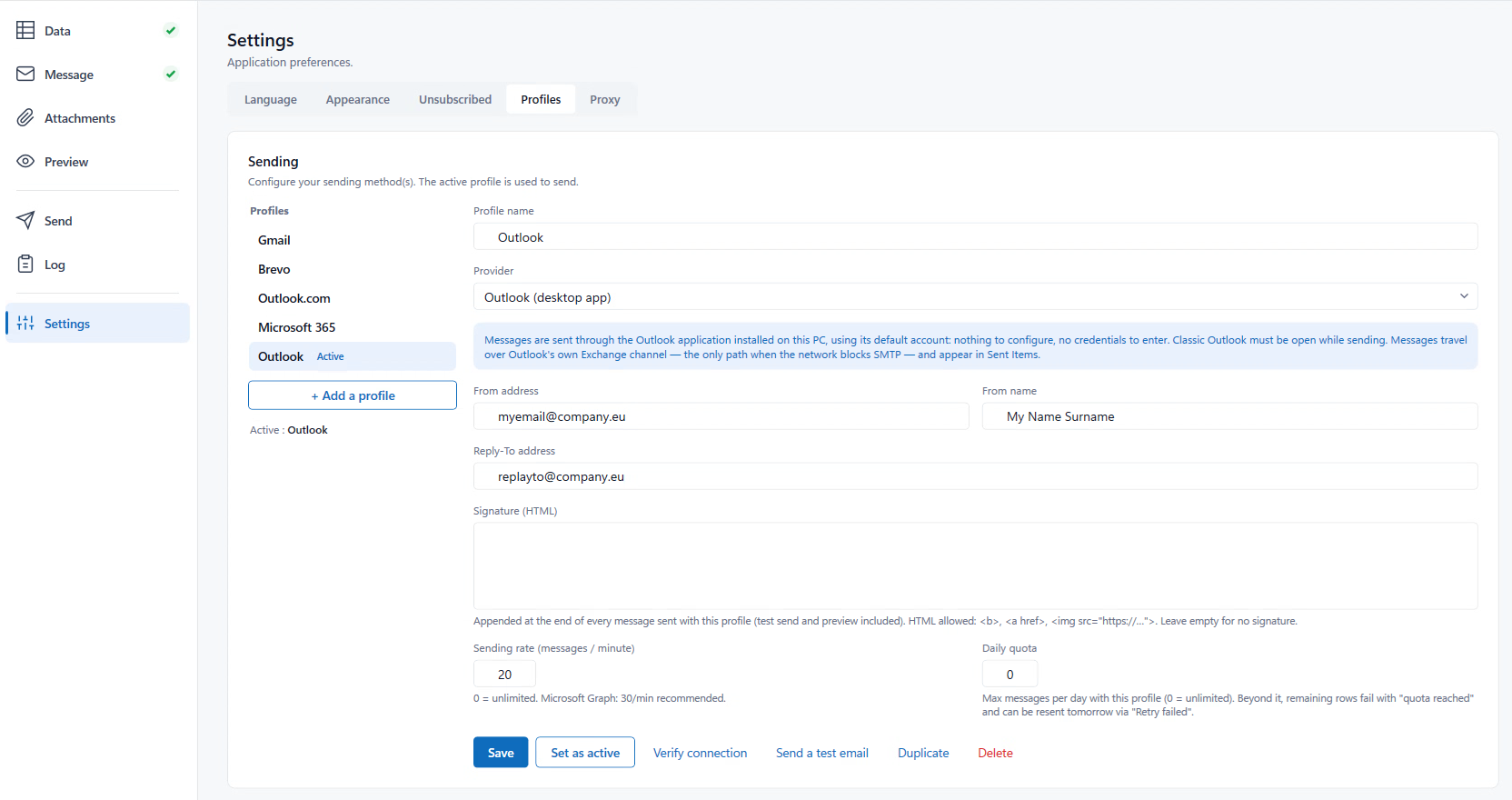This screenshot has width=1512, height=800.
Task: Click the Message envelope icon
Action: pyautogui.click(x=25, y=75)
